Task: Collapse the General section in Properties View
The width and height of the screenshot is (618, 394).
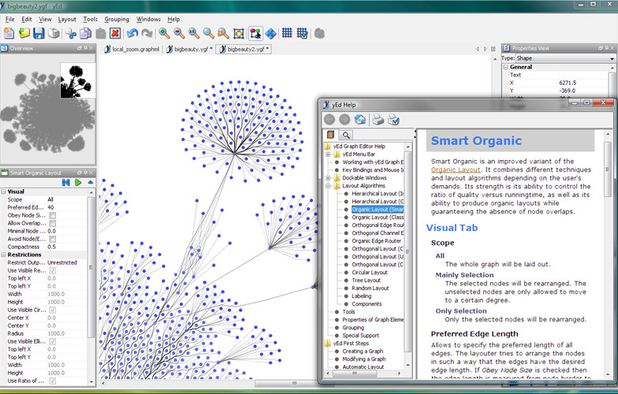Action: [x=505, y=67]
